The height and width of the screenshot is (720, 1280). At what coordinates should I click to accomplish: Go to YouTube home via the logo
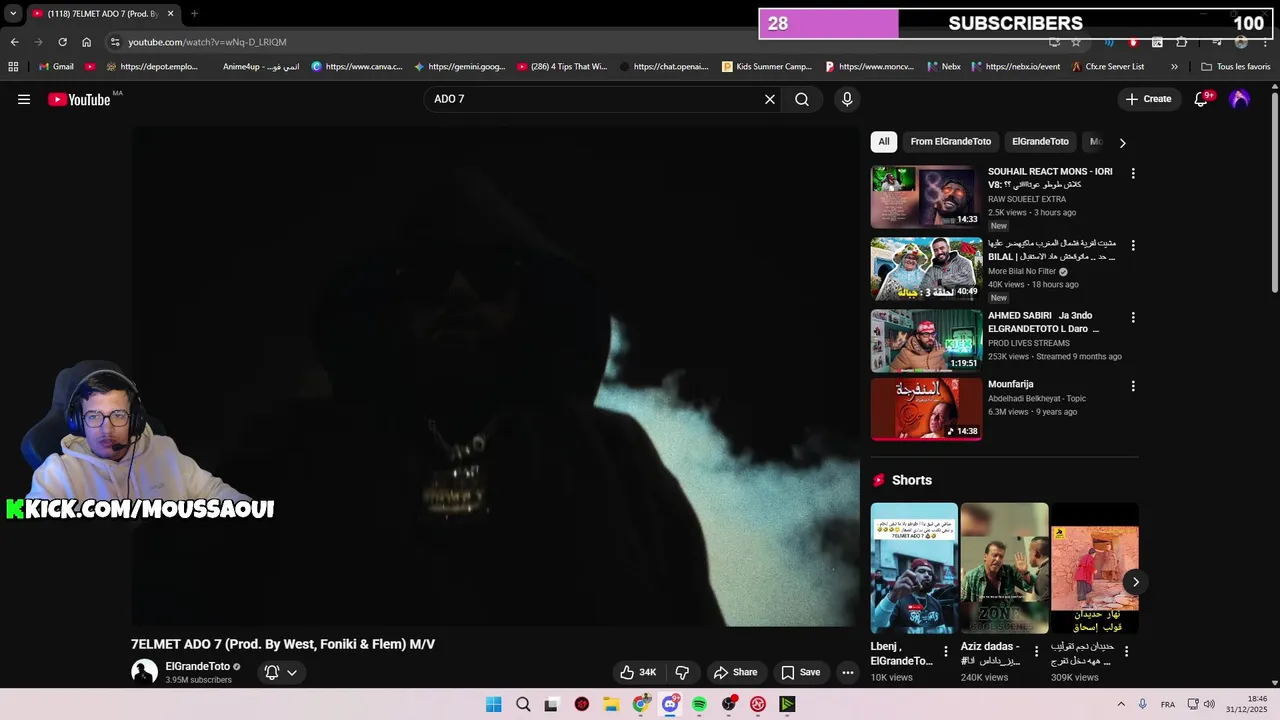click(x=79, y=99)
